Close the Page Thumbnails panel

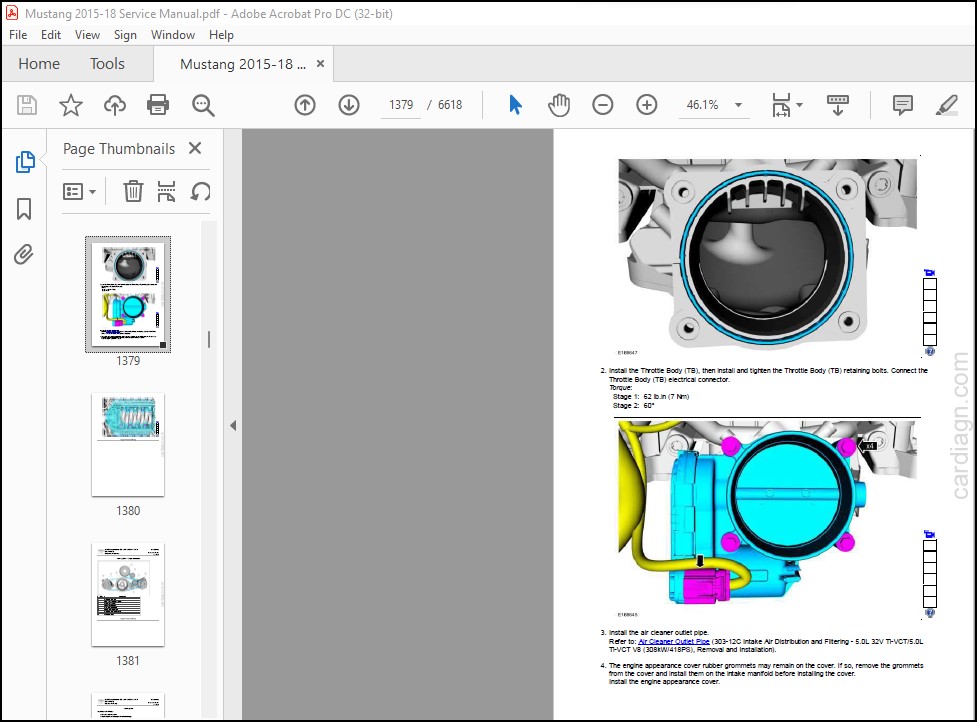(195, 148)
